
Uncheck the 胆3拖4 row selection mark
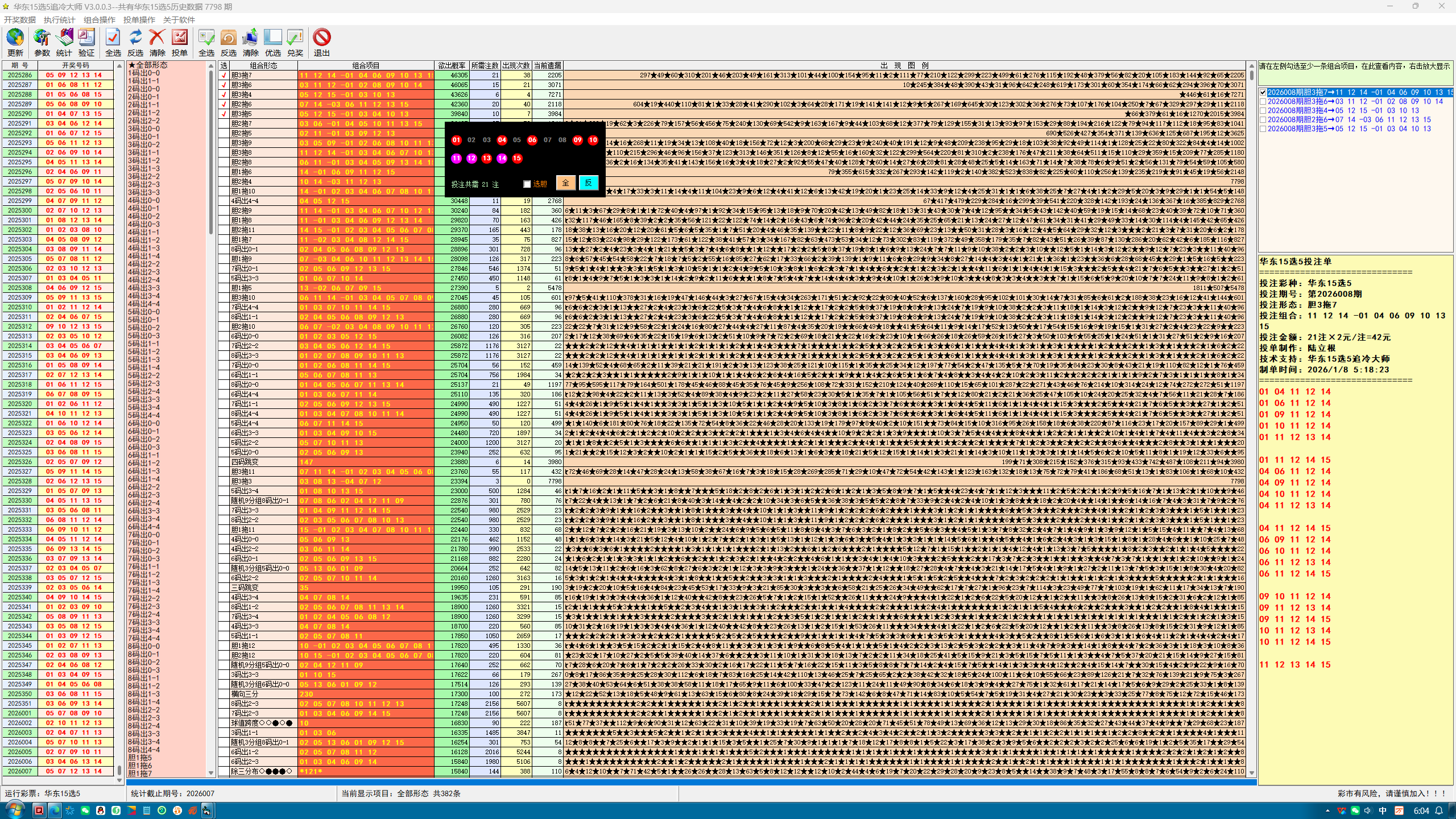point(224,94)
